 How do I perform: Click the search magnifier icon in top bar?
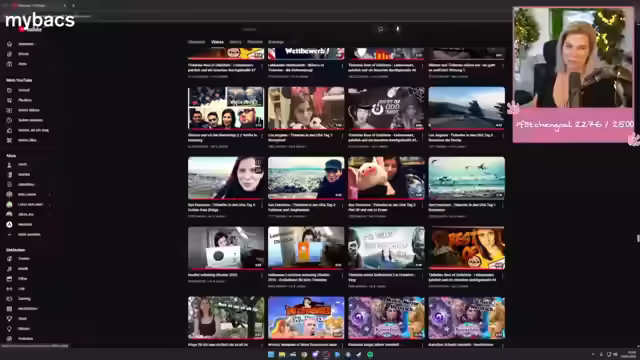tap(380, 29)
